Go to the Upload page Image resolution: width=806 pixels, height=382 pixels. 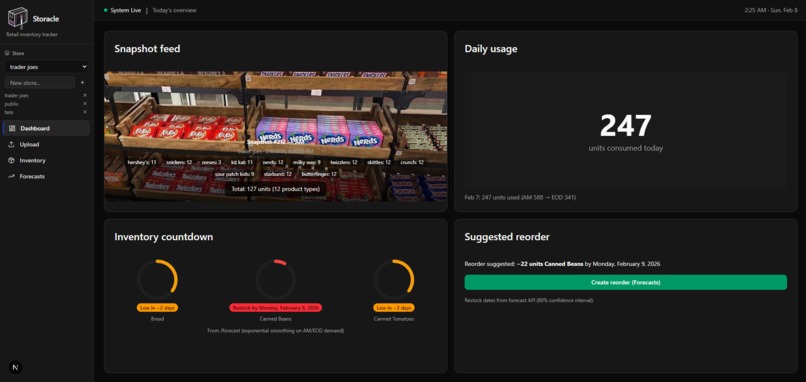click(47, 144)
